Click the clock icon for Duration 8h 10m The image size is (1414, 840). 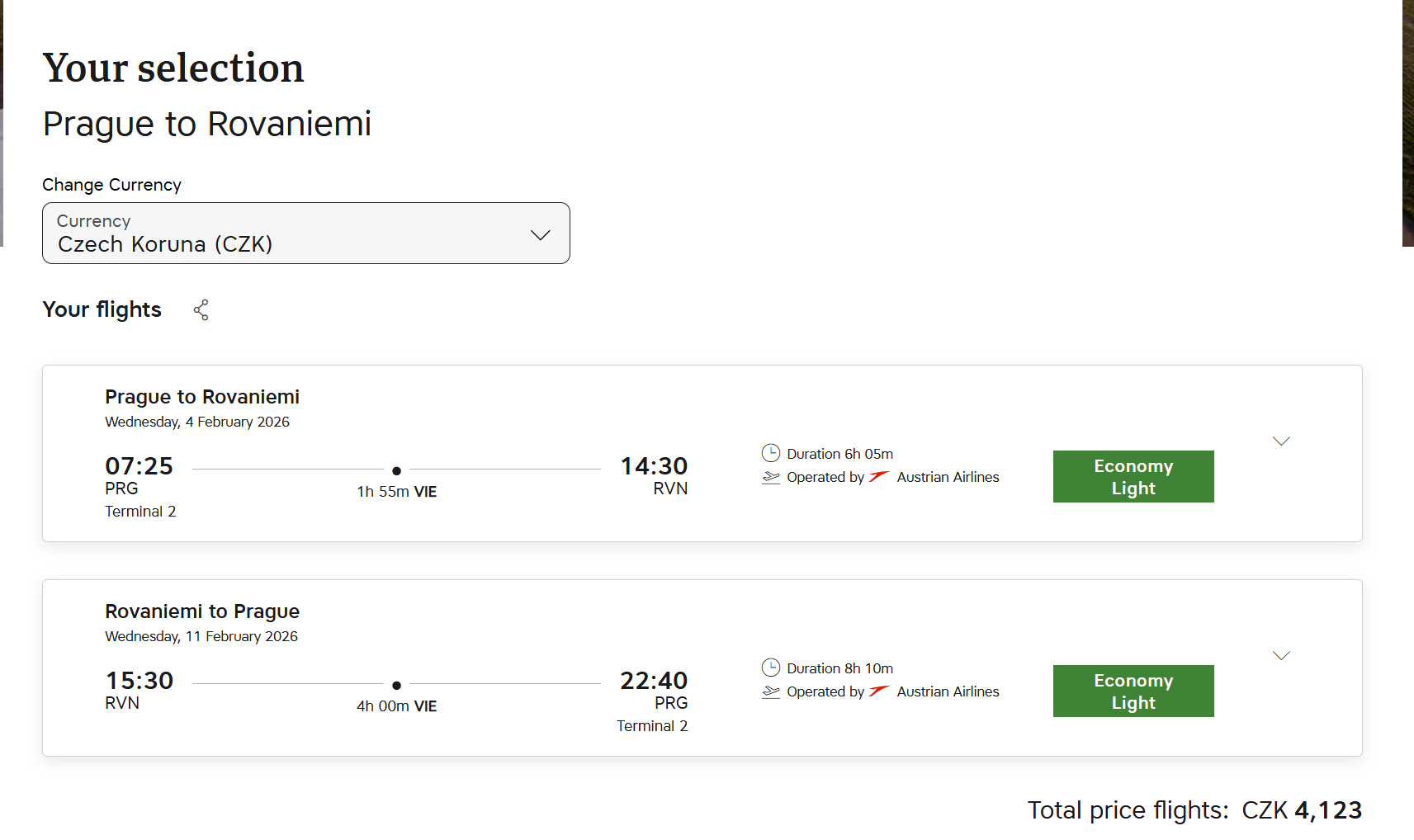(x=770, y=668)
